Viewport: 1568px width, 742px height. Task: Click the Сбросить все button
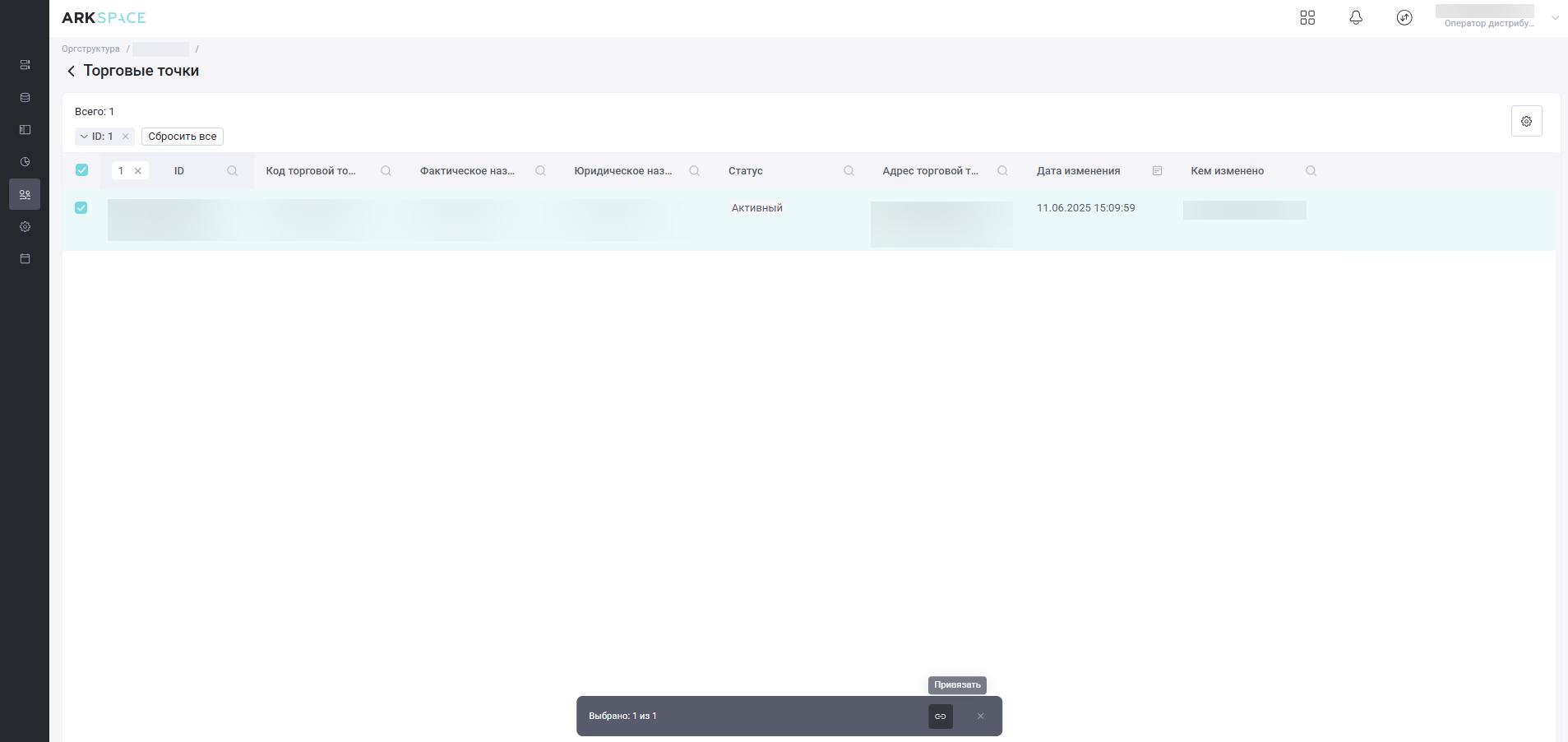click(183, 137)
